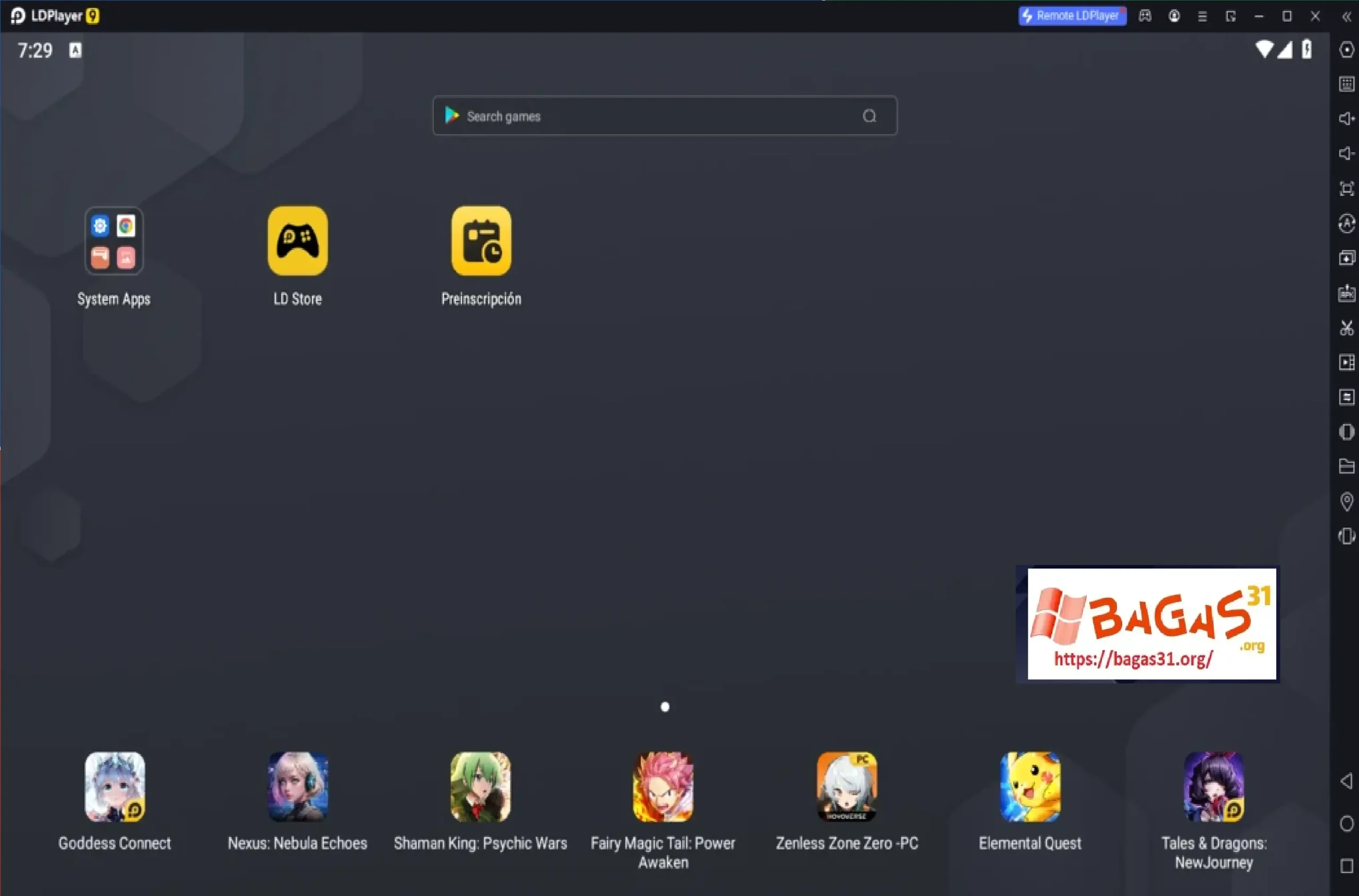Open the operation recorder panel
Image resolution: width=1359 pixels, height=896 pixels.
[x=1346, y=397]
